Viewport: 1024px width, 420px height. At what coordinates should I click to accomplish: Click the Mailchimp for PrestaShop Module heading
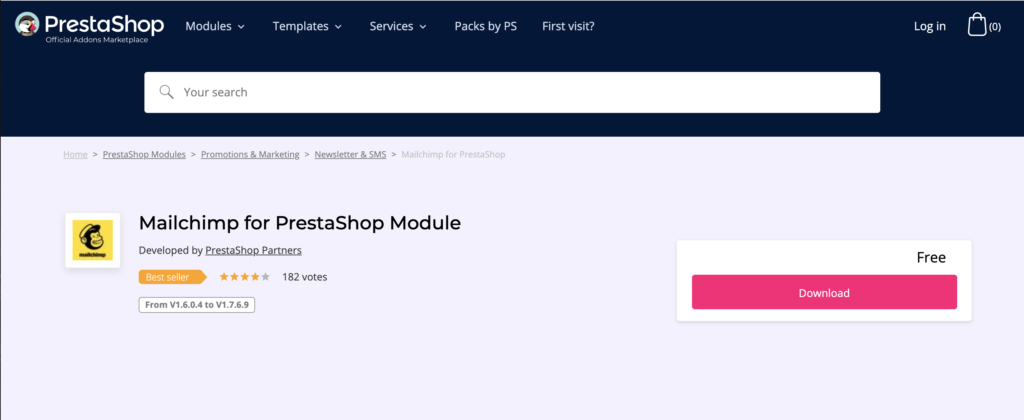[300, 223]
